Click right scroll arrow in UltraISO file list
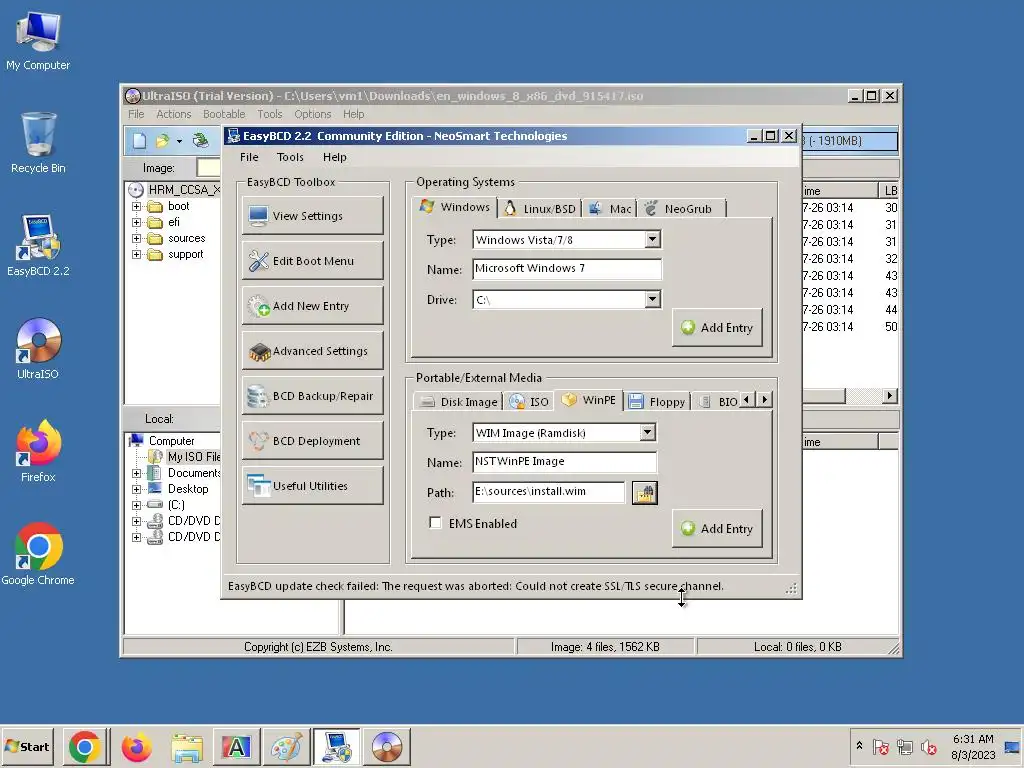The height and width of the screenshot is (768, 1024). [889, 396]
